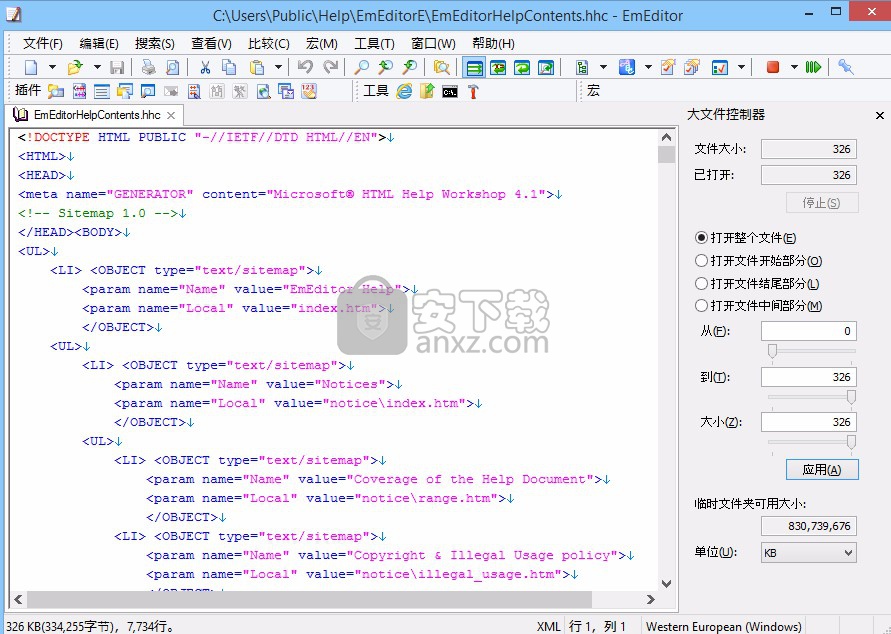Open the New file dropdown arrow

click(x=52, y=68)
